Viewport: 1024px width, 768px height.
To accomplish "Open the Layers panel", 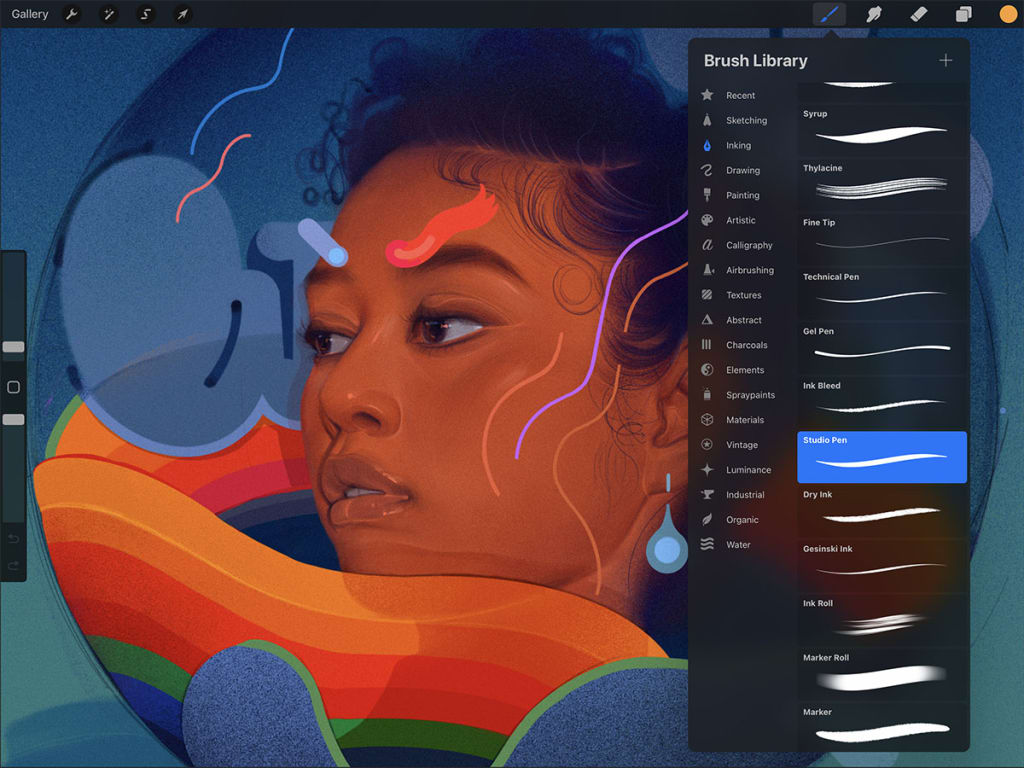I will (962, 14).
